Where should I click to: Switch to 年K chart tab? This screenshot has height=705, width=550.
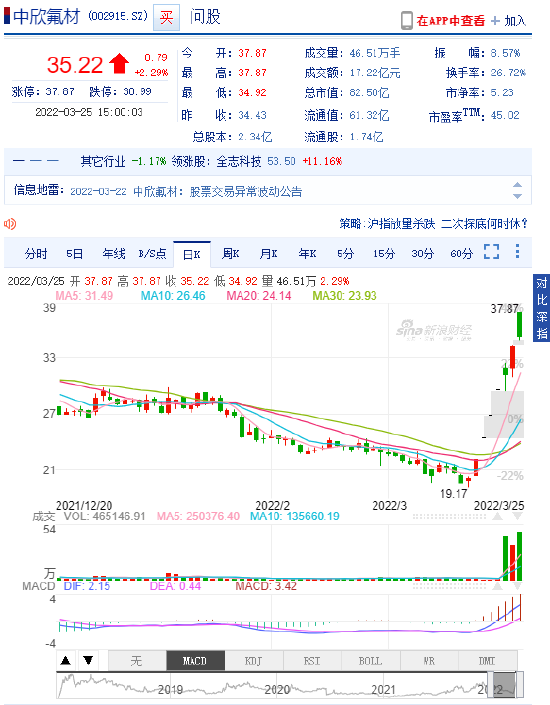coord(307,254)
